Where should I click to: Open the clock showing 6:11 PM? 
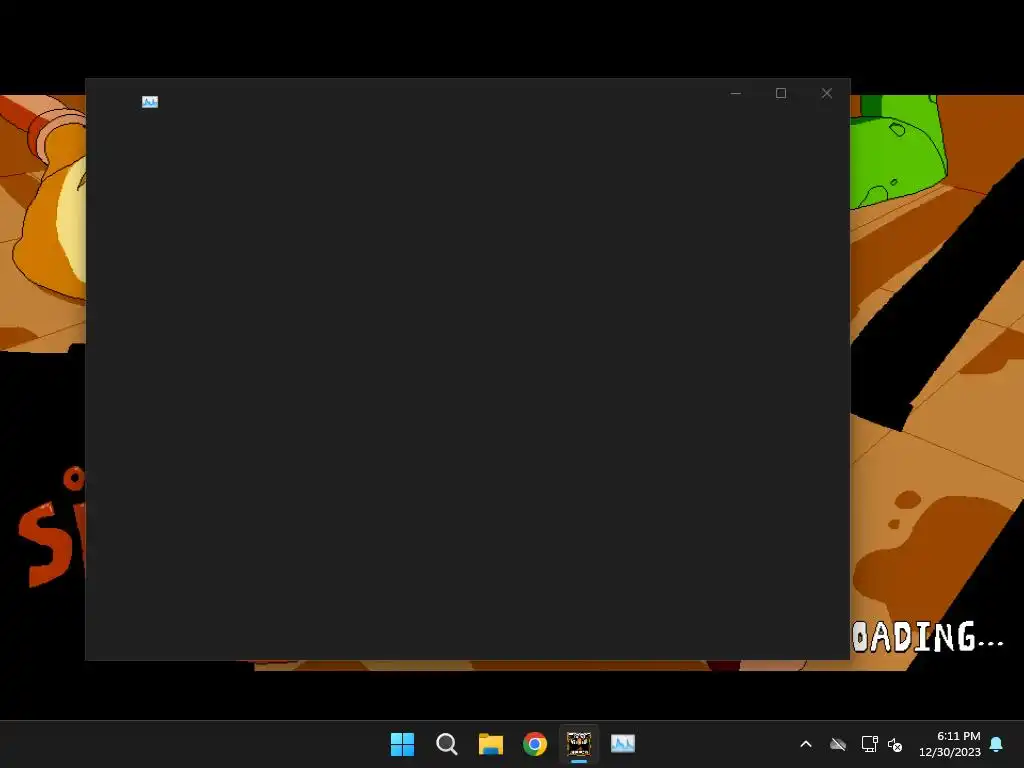pyautogui.click(x=950, y=744)
